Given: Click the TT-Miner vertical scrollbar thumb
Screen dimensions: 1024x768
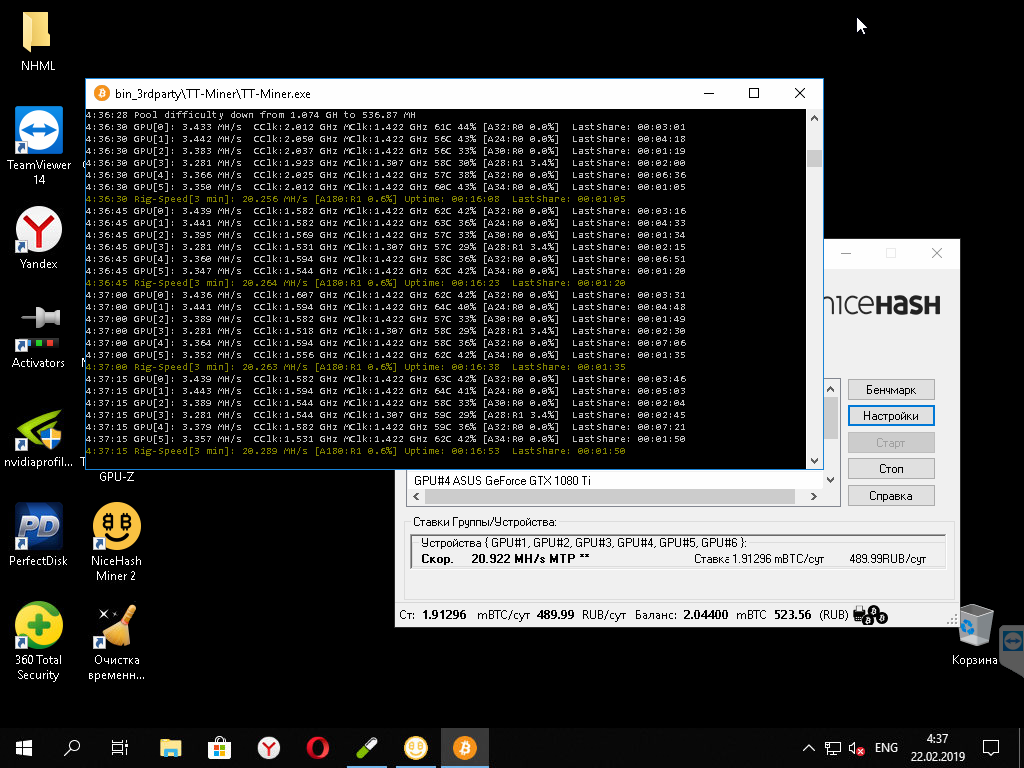Looking at the screenshot, I should tap(814, 159).
